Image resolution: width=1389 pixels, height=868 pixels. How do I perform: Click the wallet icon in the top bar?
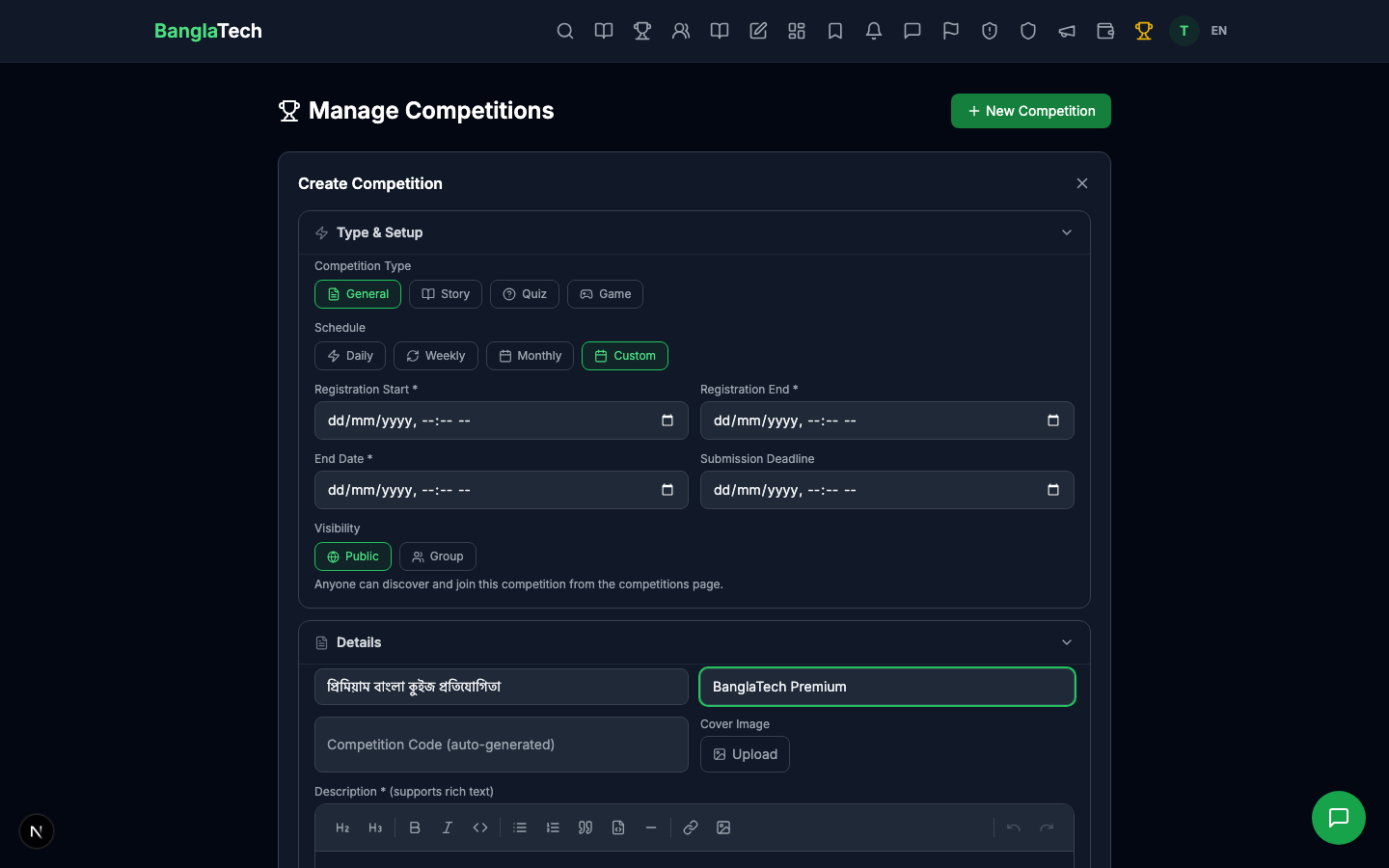click(1105, 31)
